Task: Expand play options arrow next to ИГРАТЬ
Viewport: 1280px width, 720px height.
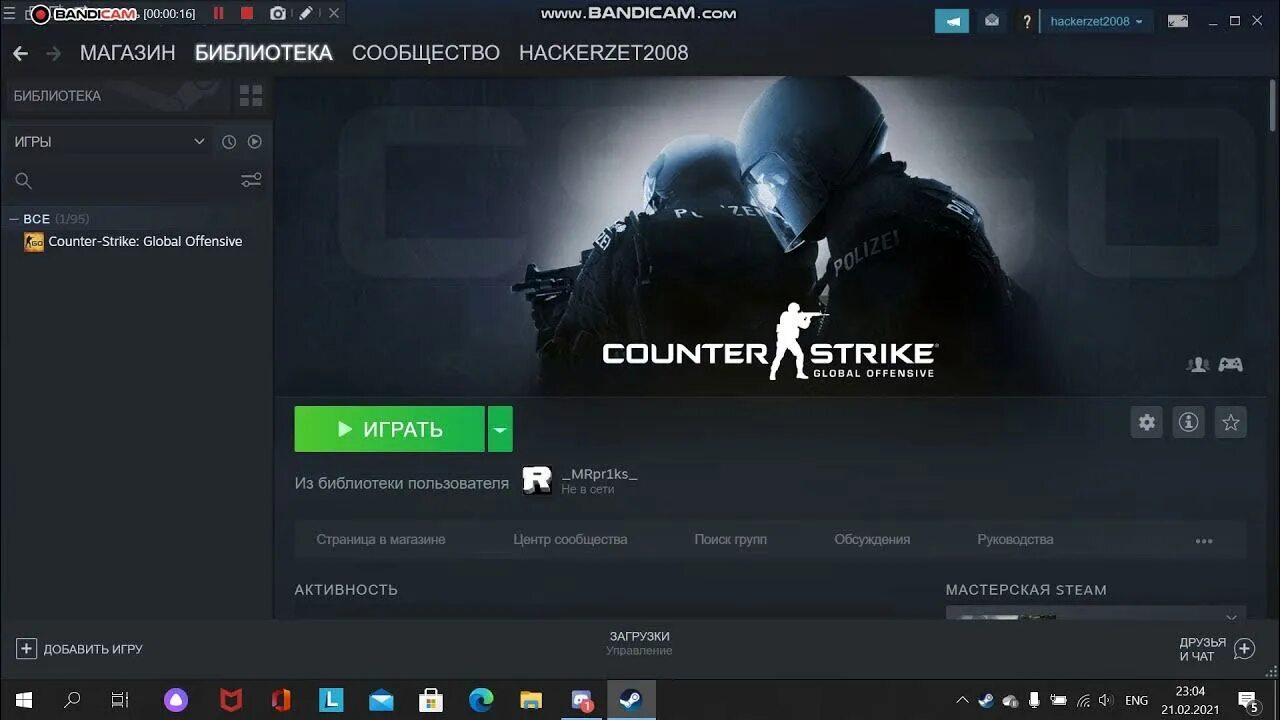Action: 500,429
